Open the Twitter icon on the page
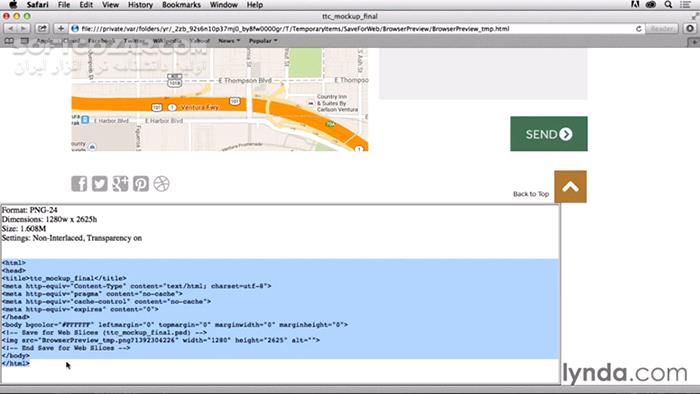 100,183
